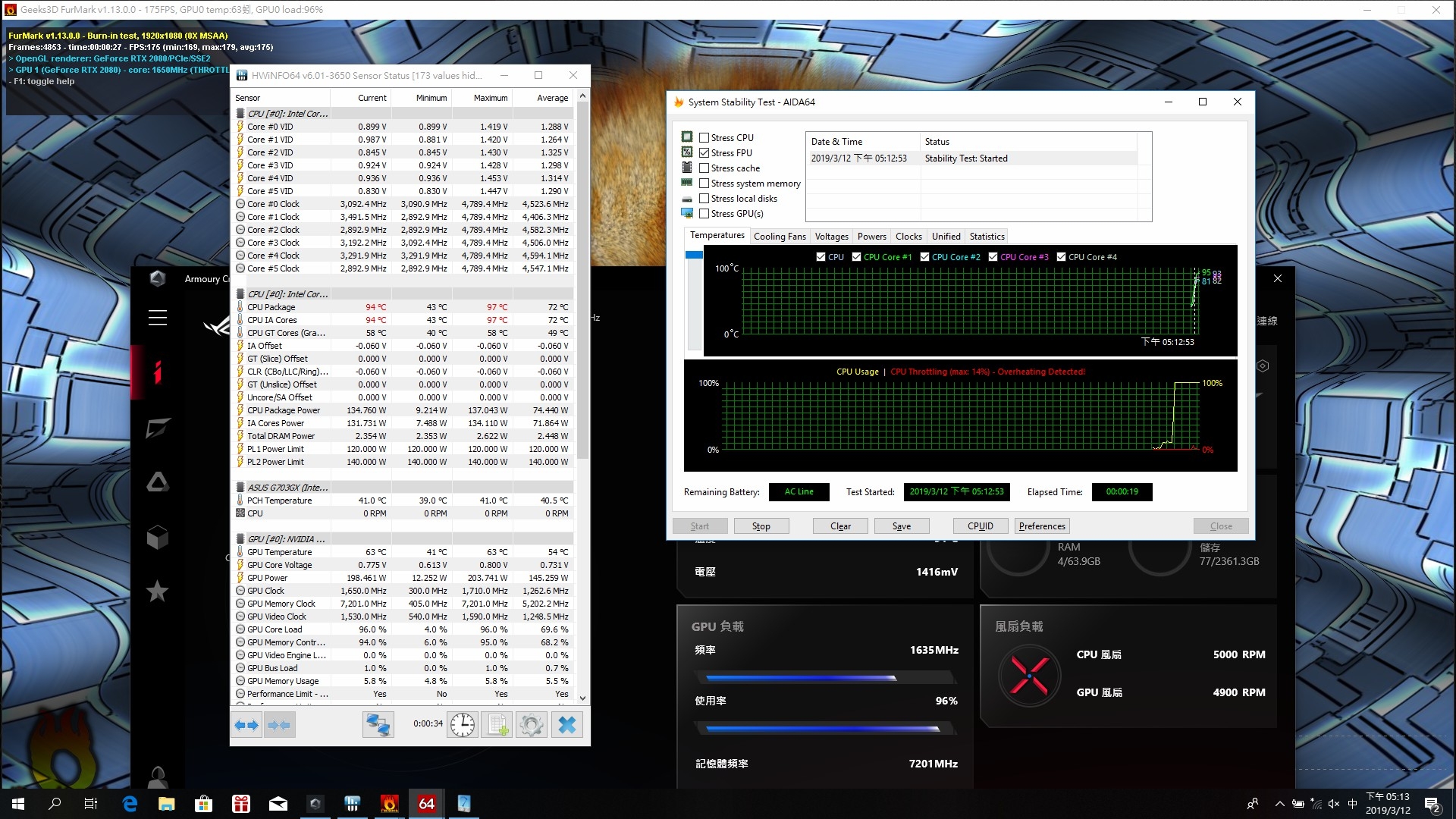Select red info icon in Armoury Crate sidebar
This screenshot has height=819, width=1456.
tap(158, 372)
